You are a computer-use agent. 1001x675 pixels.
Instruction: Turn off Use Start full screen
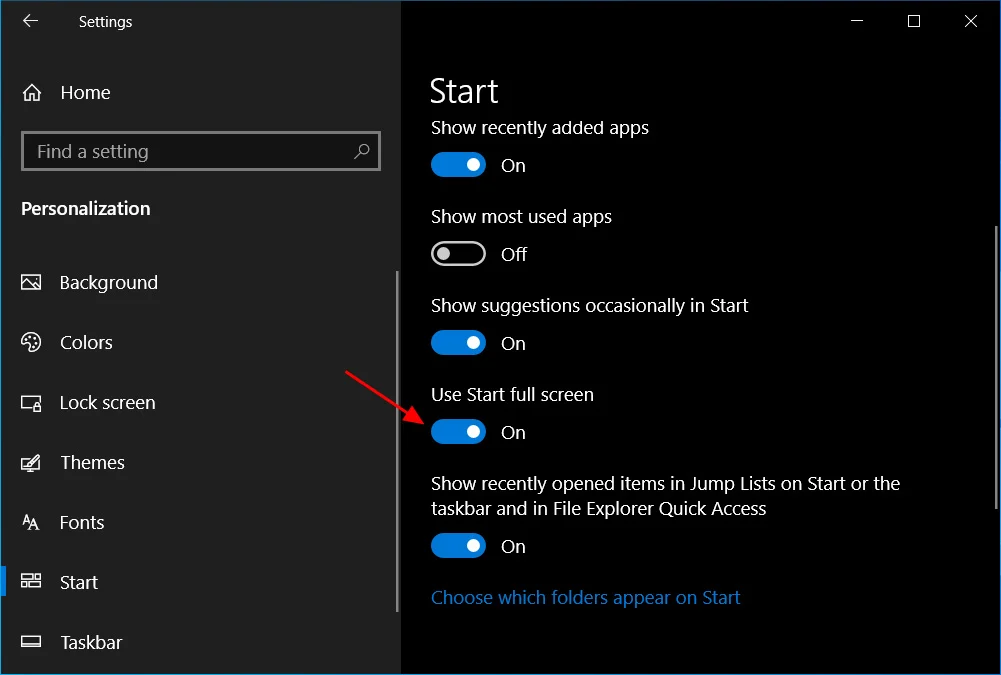click(x=458, y=431)
